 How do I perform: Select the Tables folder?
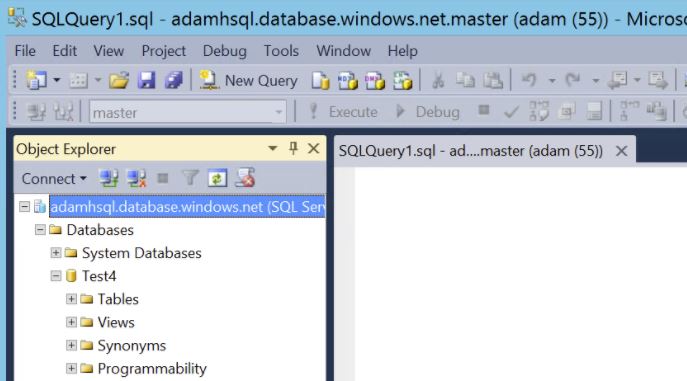(118, 299)
